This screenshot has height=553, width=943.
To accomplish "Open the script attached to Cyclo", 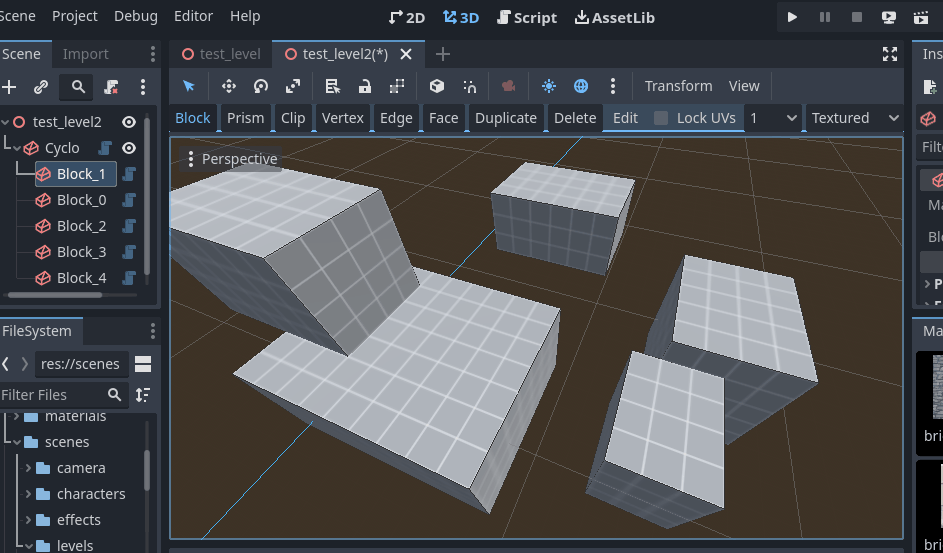I will pos(105,148).
